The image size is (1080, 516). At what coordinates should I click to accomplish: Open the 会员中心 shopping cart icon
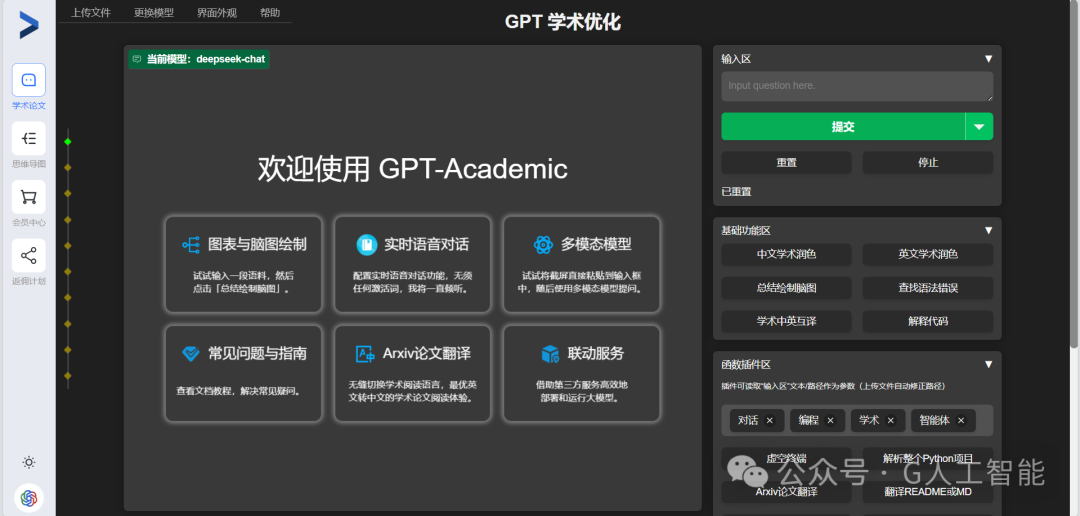(x=28, y=197)
